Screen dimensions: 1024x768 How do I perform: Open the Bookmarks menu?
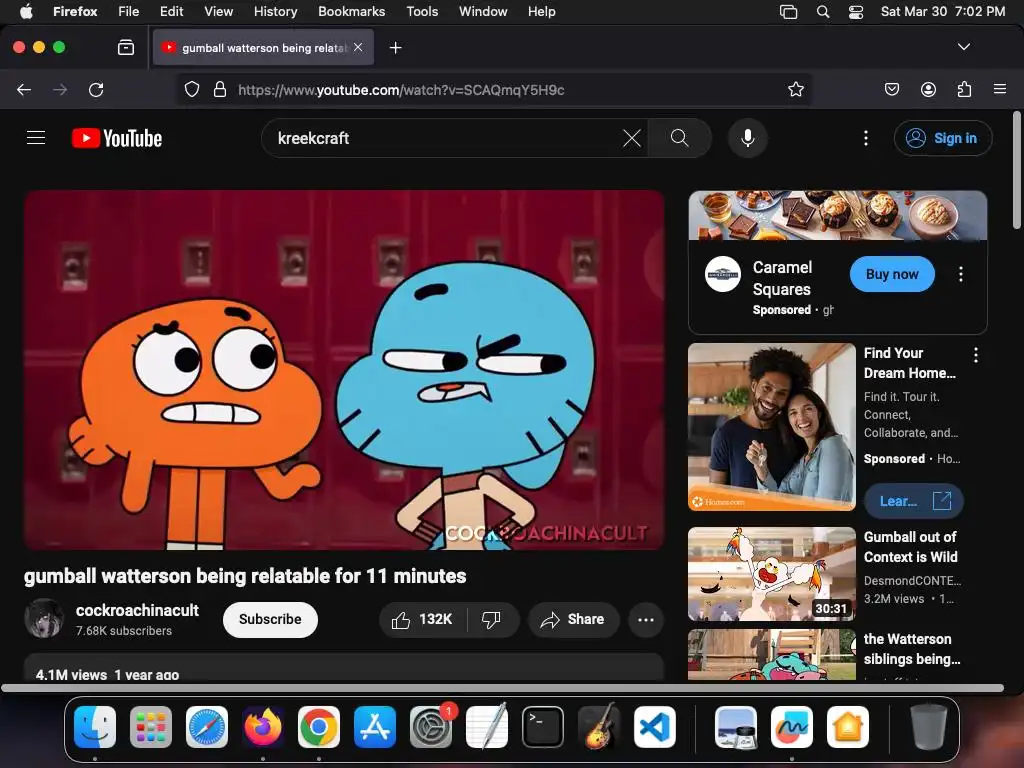351,12
